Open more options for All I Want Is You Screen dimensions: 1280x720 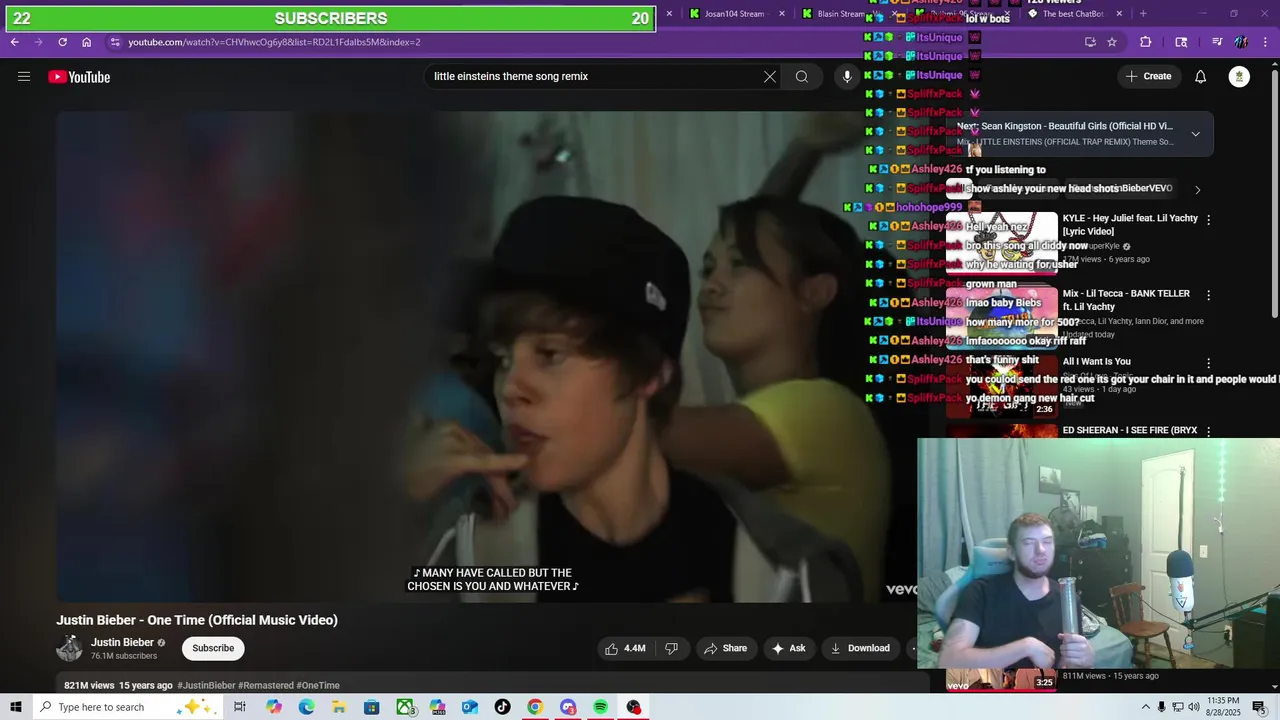pyautogui.click(x=1208, y=364)
